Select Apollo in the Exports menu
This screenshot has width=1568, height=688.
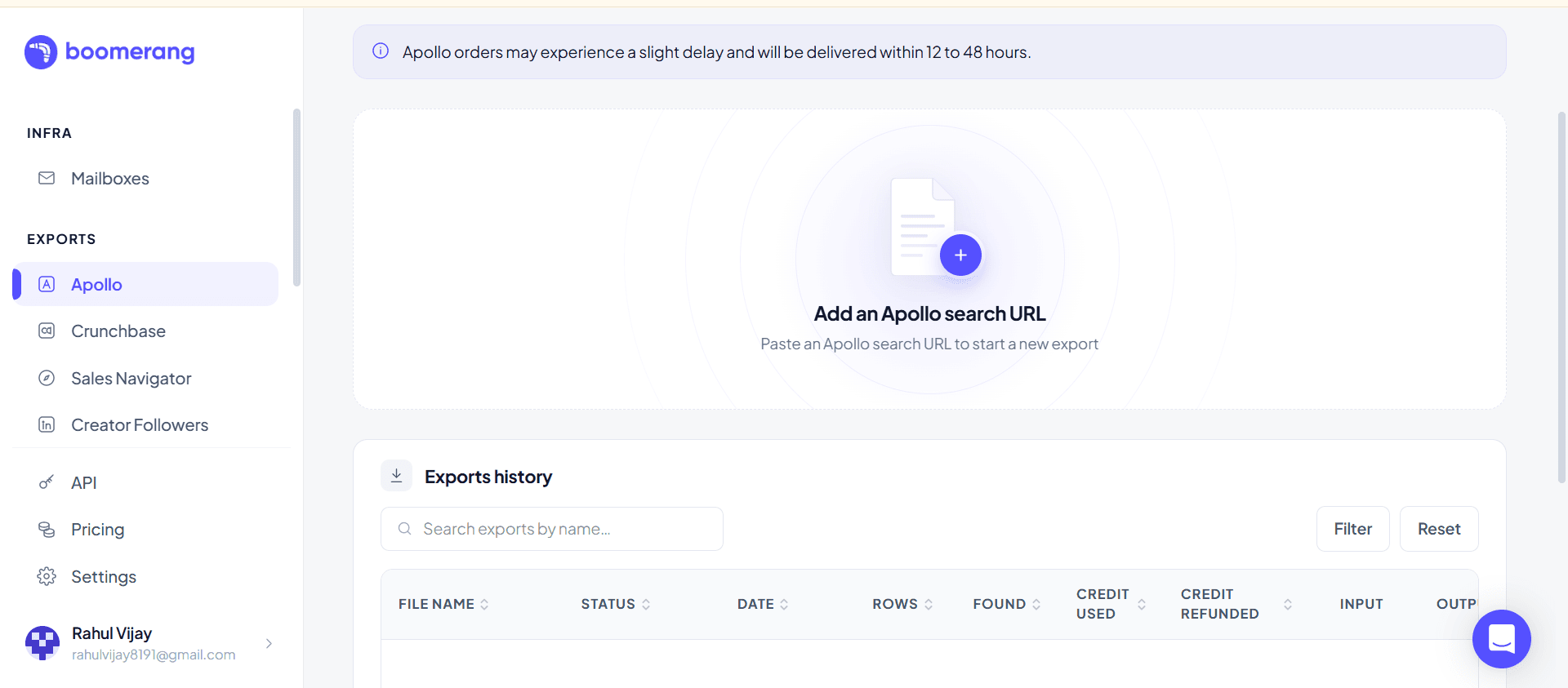click(145, 284)
